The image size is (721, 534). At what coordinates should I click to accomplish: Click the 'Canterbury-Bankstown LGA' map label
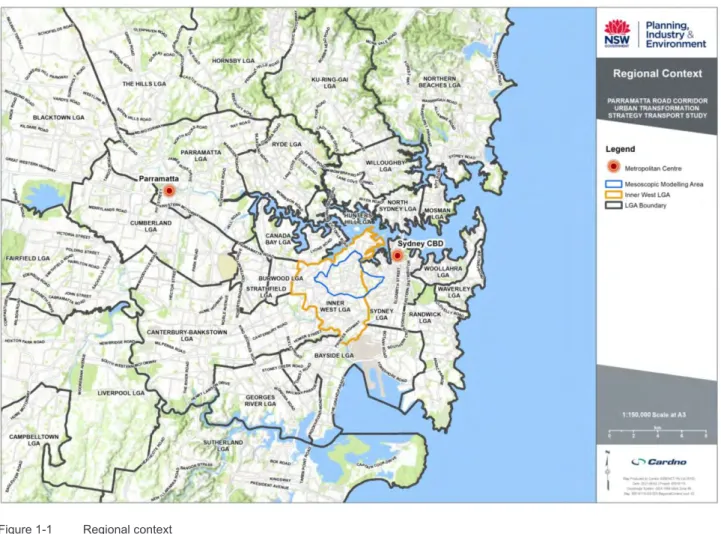[187, 335]
